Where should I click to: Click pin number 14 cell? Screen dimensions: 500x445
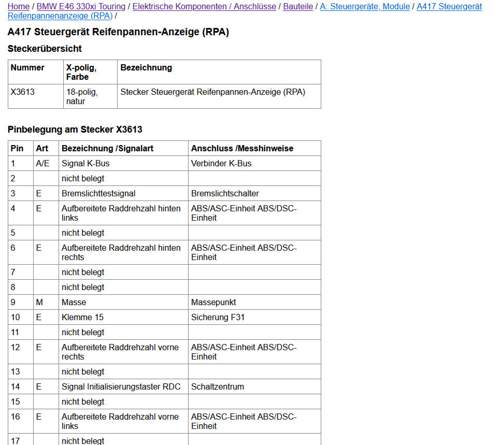pyautogui.click(x=21, y=386)
